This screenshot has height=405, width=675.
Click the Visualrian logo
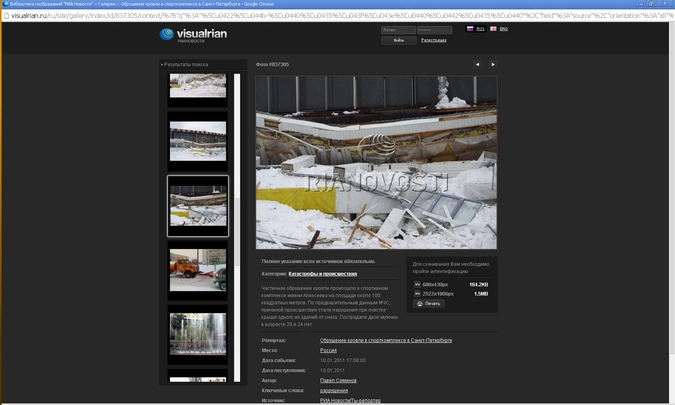tap(194, 35)
